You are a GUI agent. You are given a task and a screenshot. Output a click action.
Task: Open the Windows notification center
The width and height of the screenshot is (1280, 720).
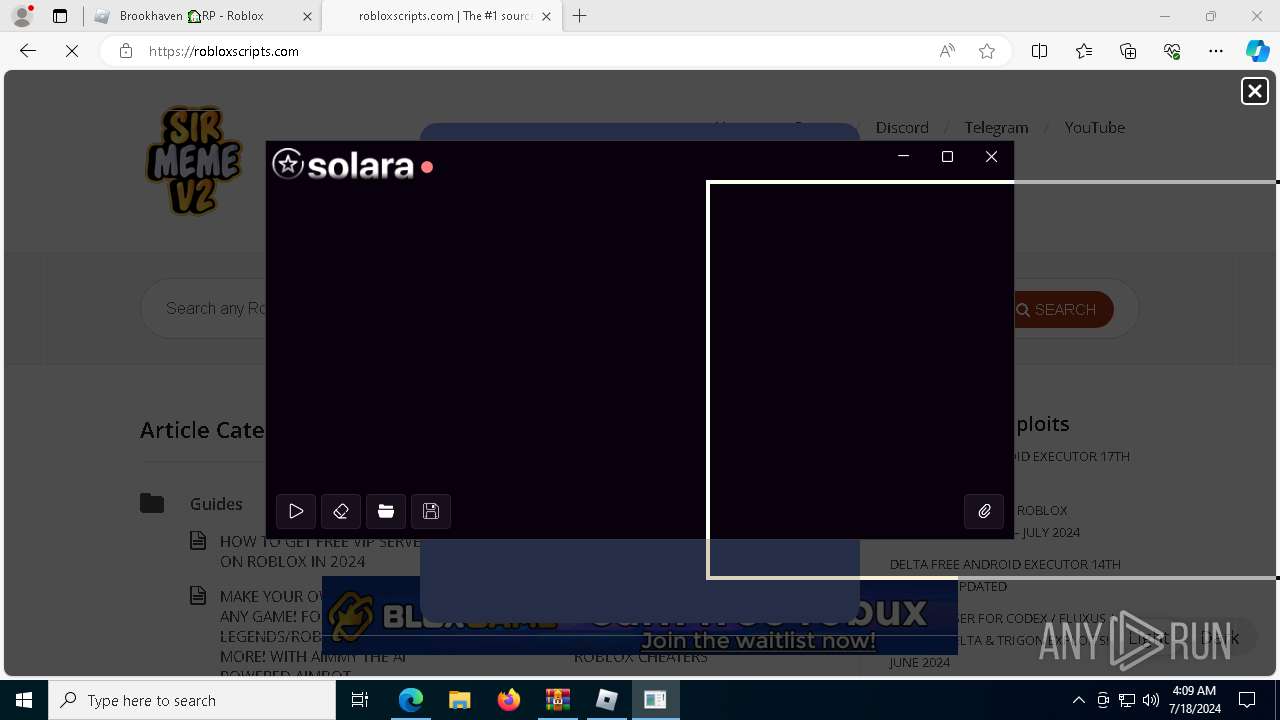(1247, 700)
